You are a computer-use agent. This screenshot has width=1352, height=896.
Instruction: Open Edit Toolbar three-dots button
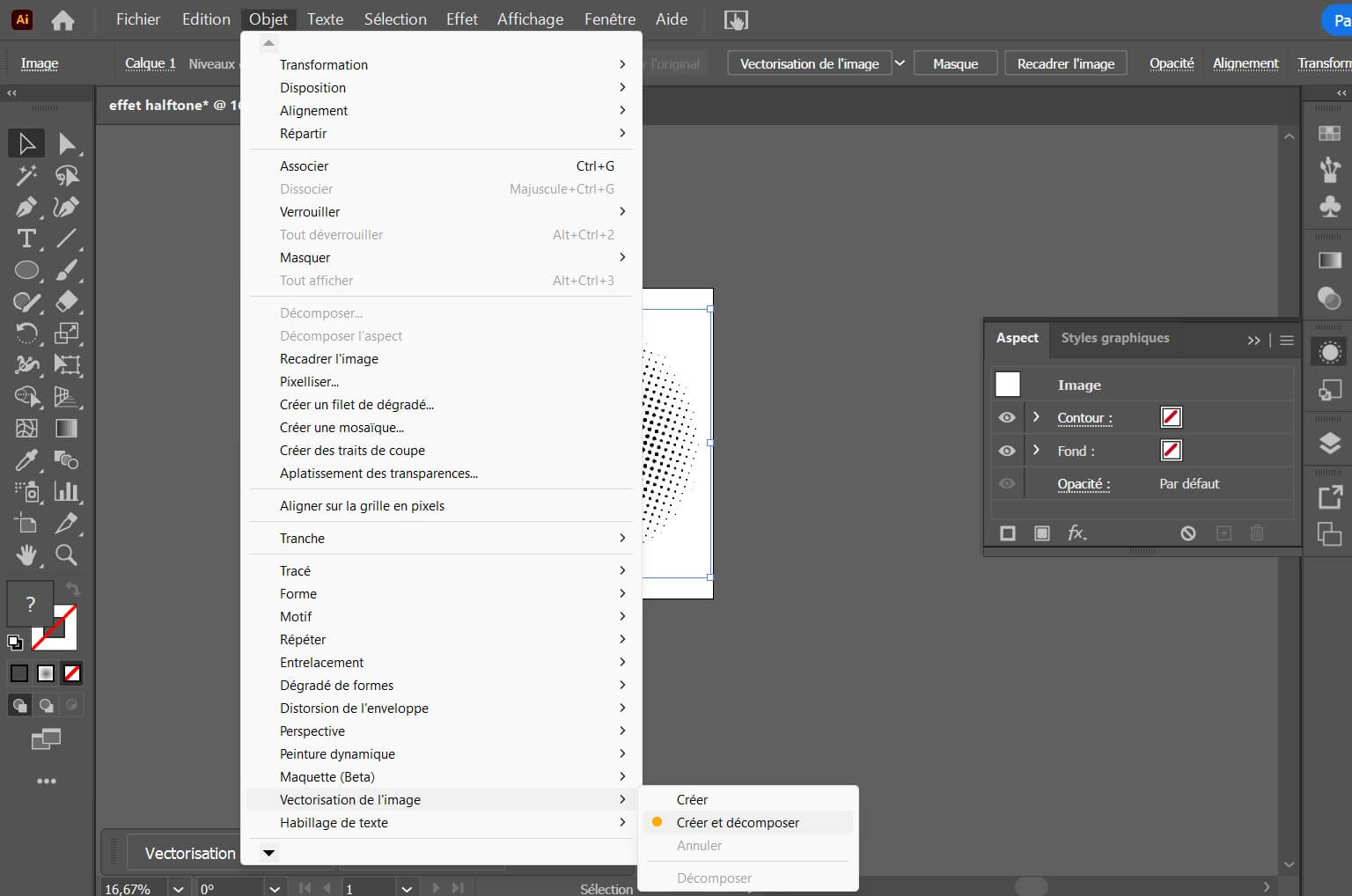click(47, 781)
